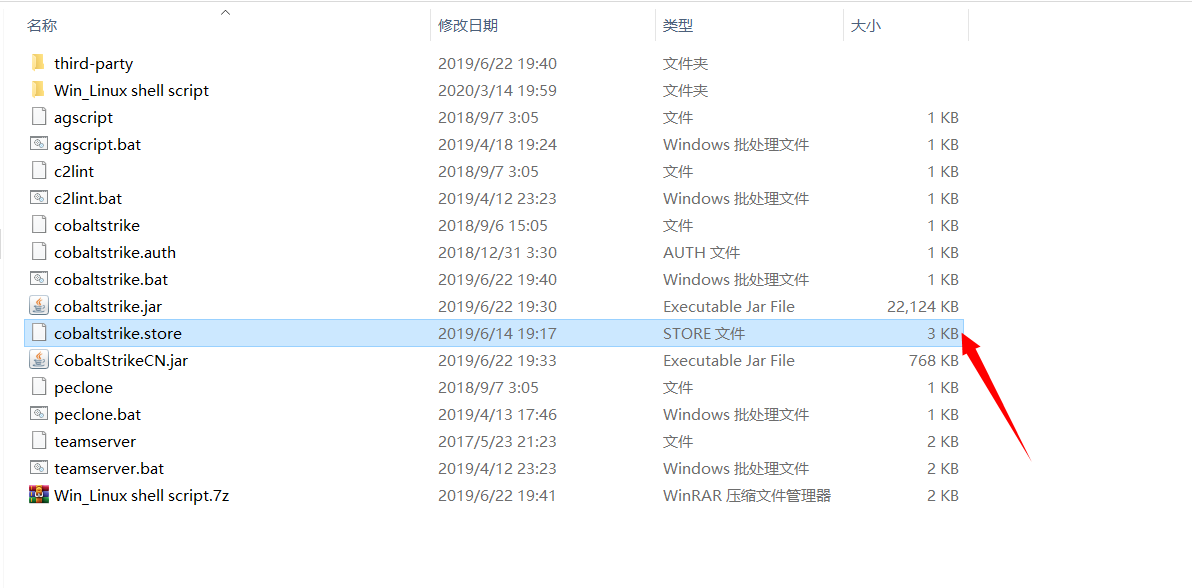Click the peclone blank file icon

click(39, 387)
